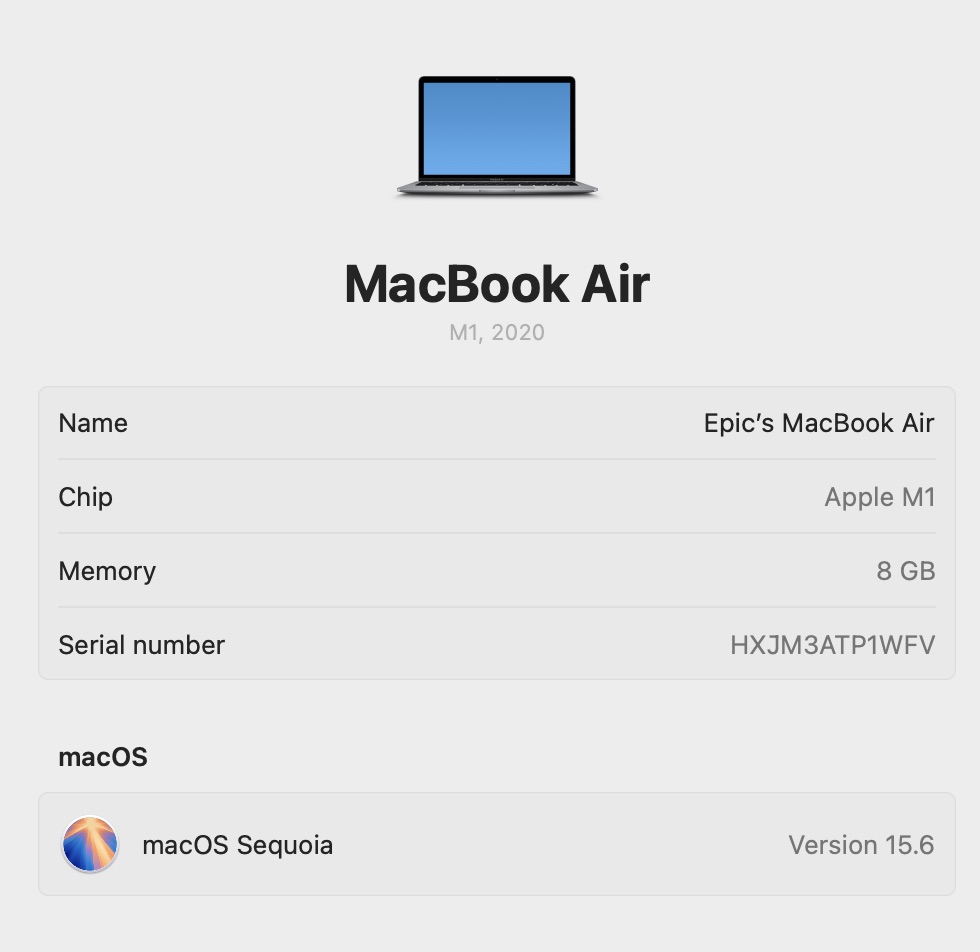This screenshot has width=980, height=952.
Task: Click the macOS Sequoia logo icon
Action: (x=90, y=844)
